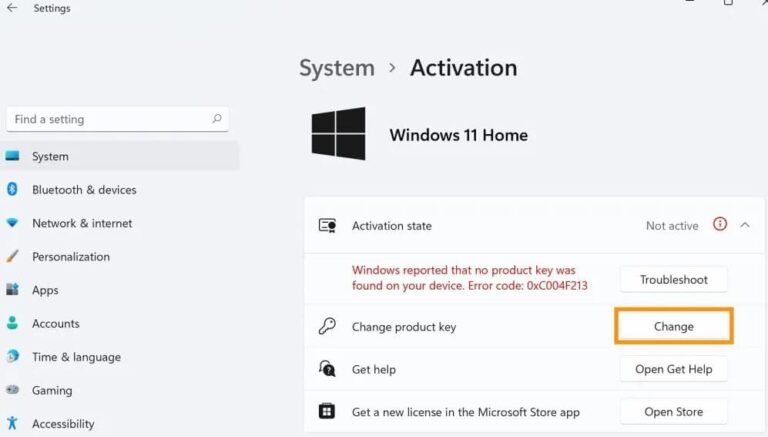Click the search magnifier icon
Image resolution: width=768 pixels, height=437 pixels.
click(217, 119)
